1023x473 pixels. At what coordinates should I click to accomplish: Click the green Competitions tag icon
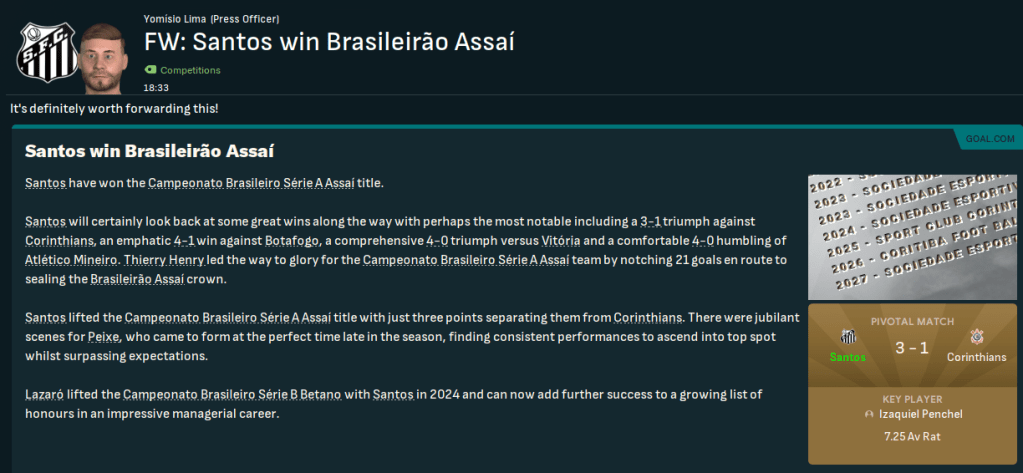[x=150, y=70]
